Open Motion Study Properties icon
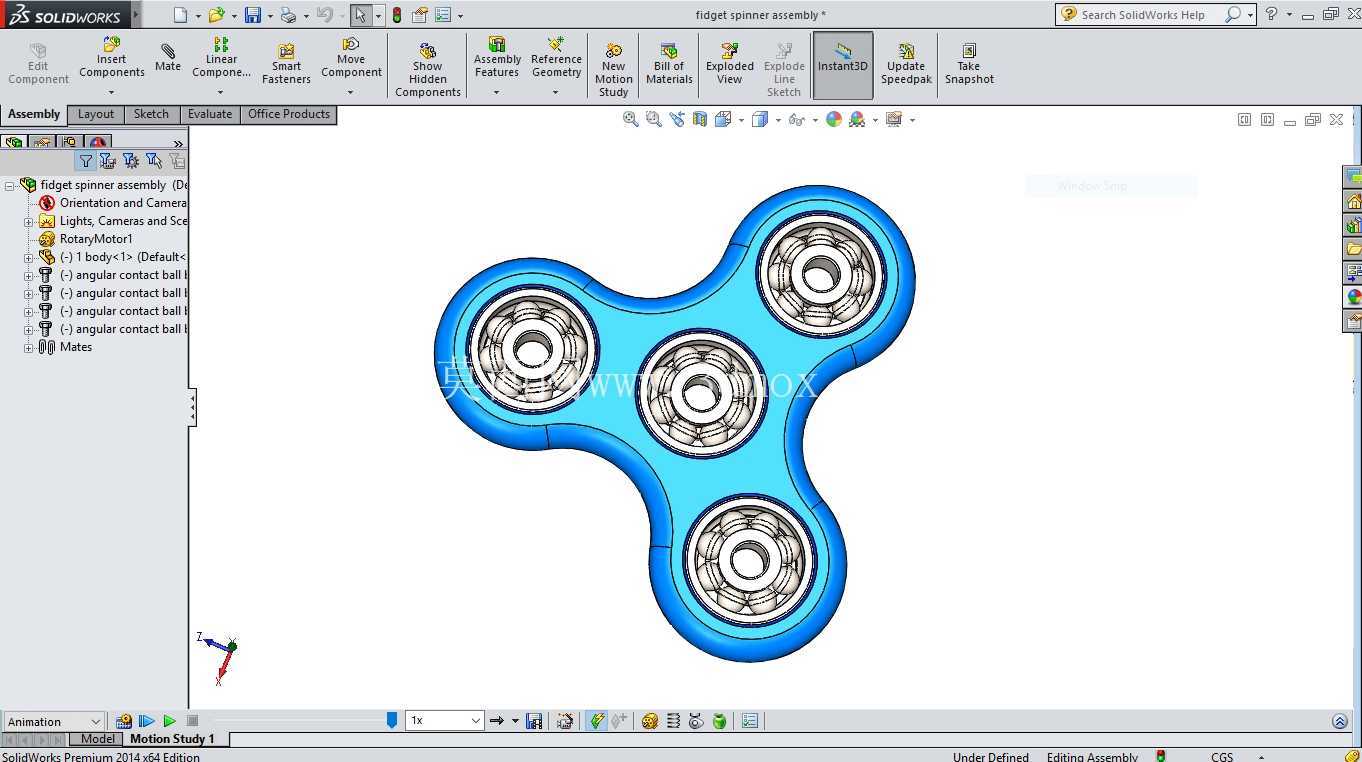The width and height of the screenshot is (1362, 762). click(750, 721)
